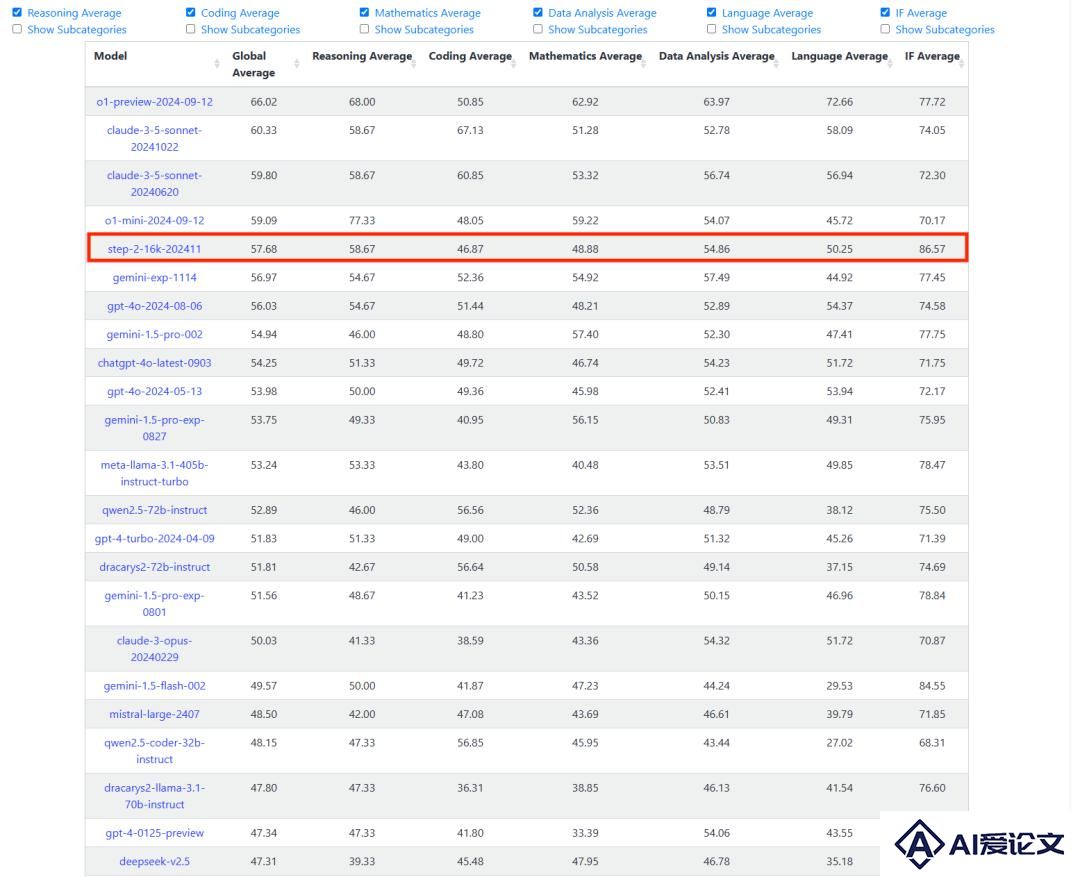Select the 77.33 reasoning average cell
This screenshot has width=1080, height=877.
(x=362, y=220)
